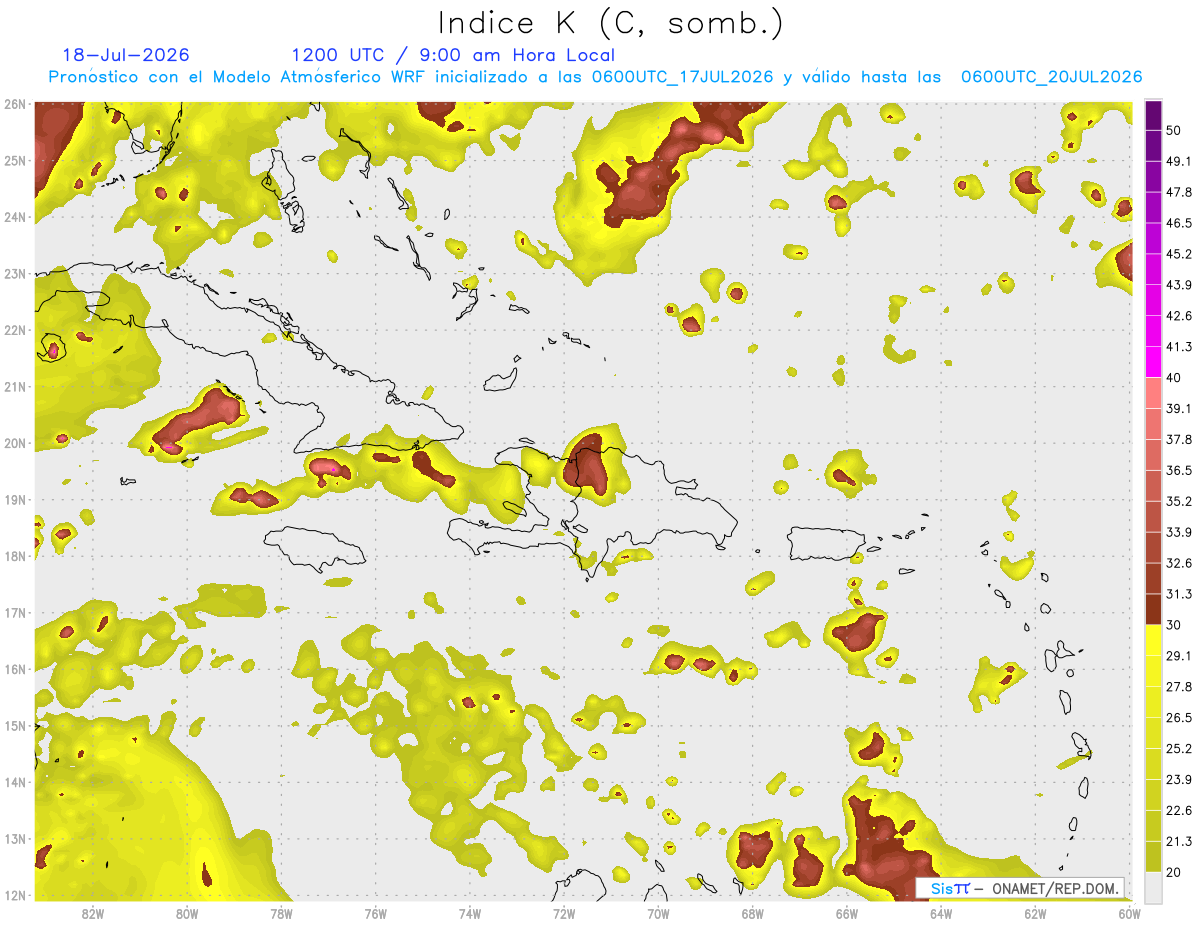Click colorbar value '39.1'
The width and height of the screenshot is (1200, 927).
coord(1180,409)
